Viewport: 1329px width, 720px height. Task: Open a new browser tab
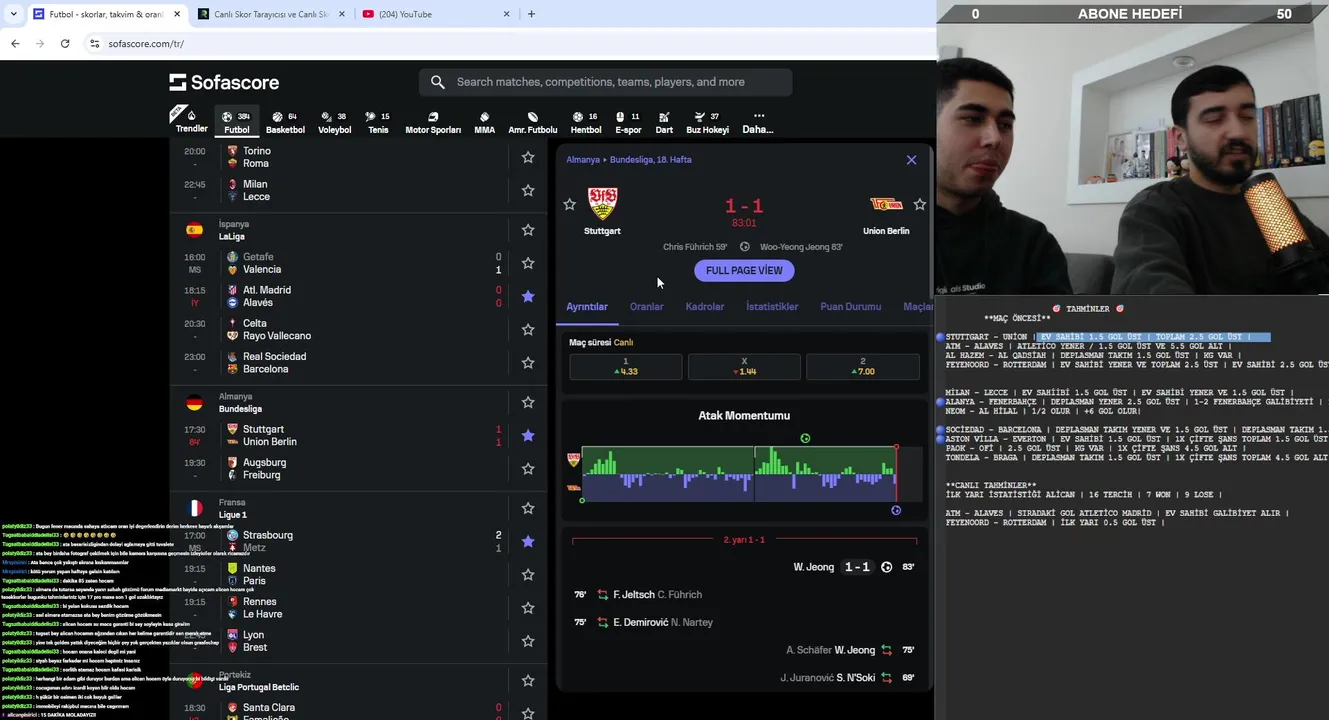tap(531, 14)
